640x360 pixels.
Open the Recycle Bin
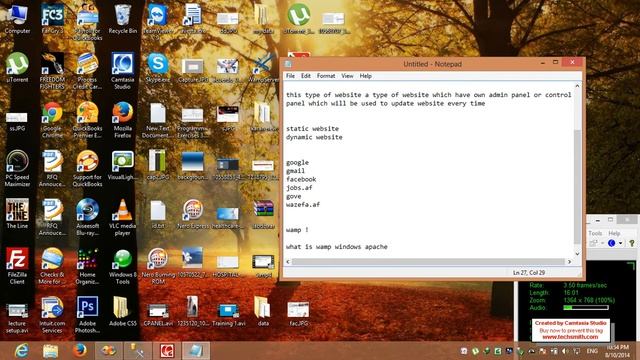pyautogui.click(x=122, y=19)
